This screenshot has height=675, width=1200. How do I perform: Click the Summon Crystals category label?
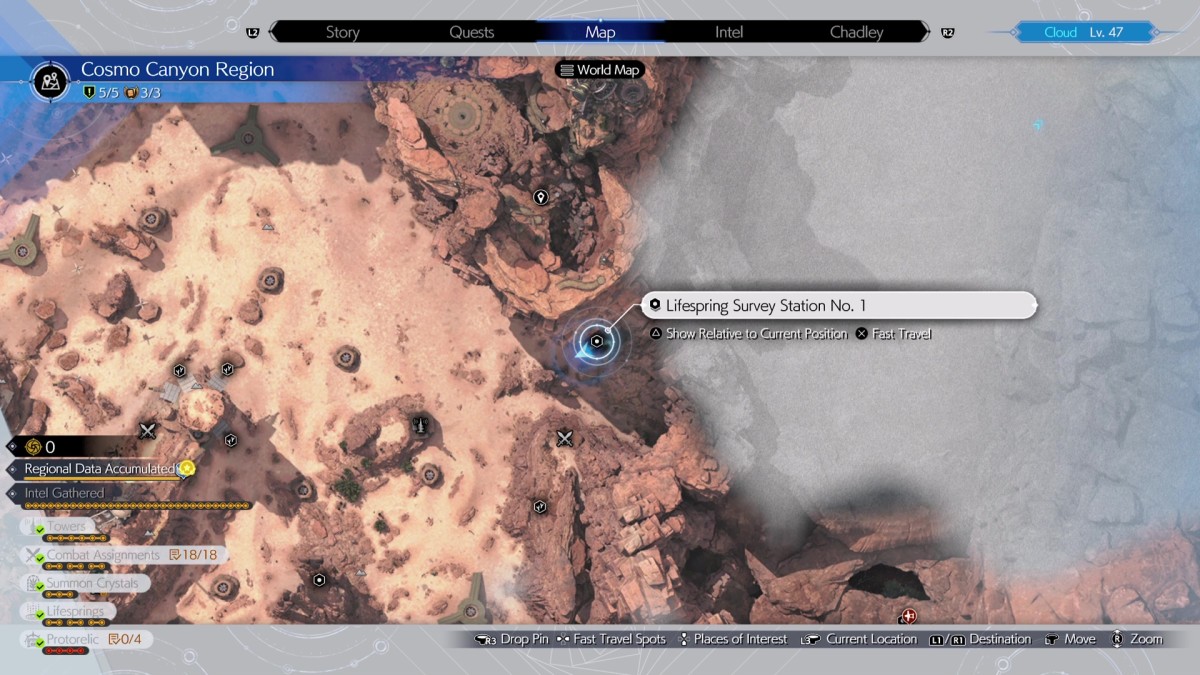pyautogui.click(x=92, y=582)
